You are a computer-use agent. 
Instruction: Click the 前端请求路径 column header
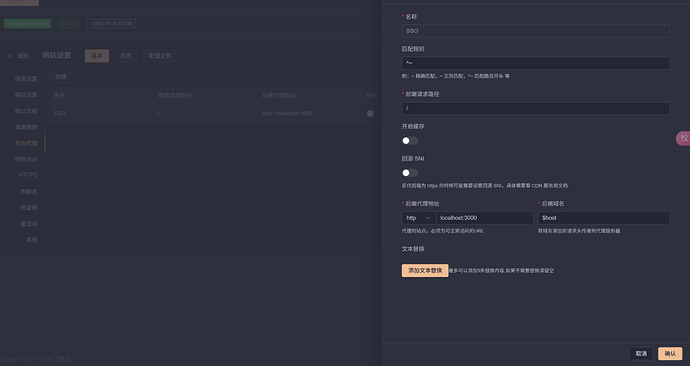pyautogui.click(x=175, y=95)
